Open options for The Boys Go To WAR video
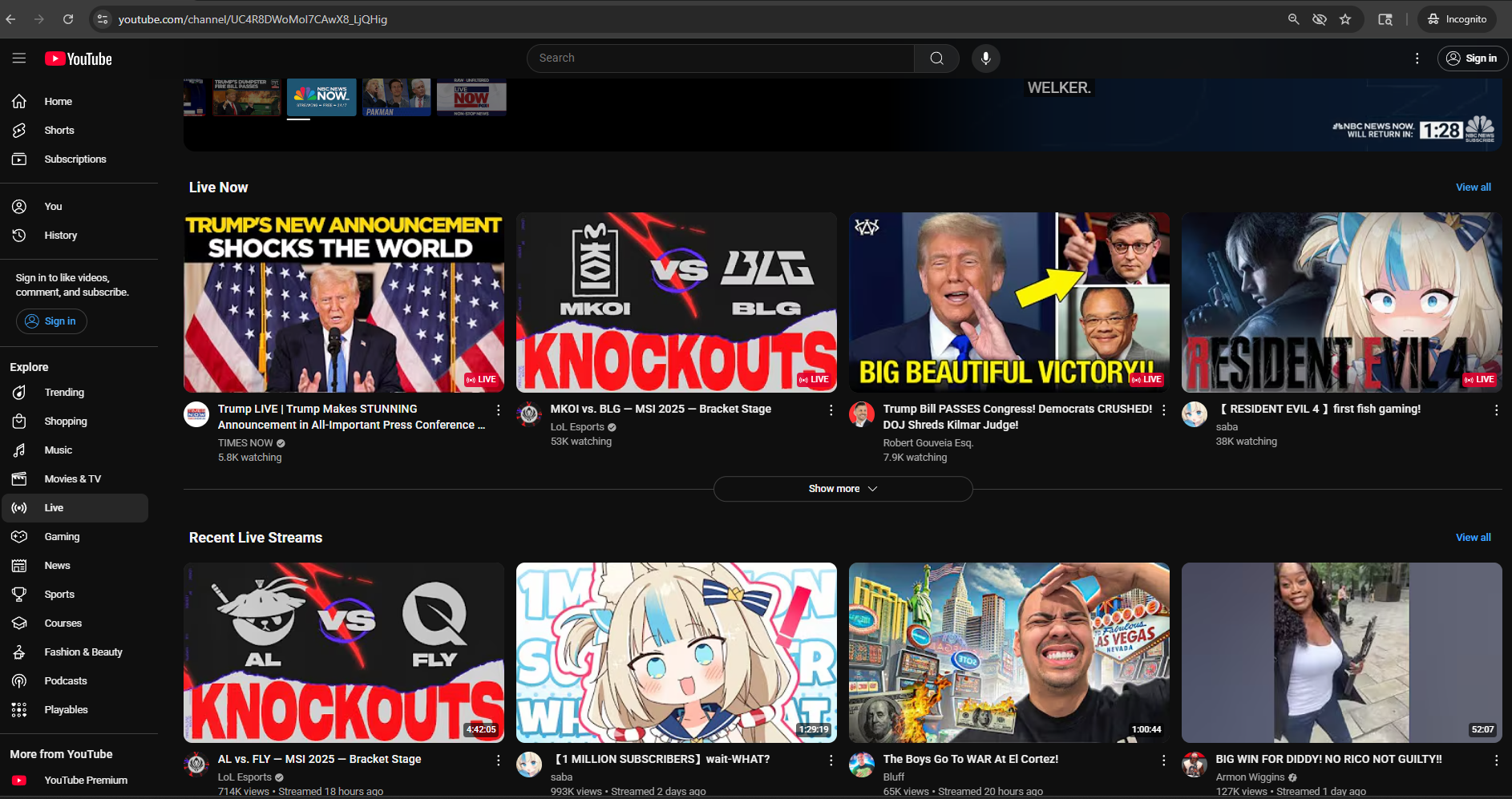Image resolution: width=1512 pixels, height=799 pixels. click(x=1163, y=761)
